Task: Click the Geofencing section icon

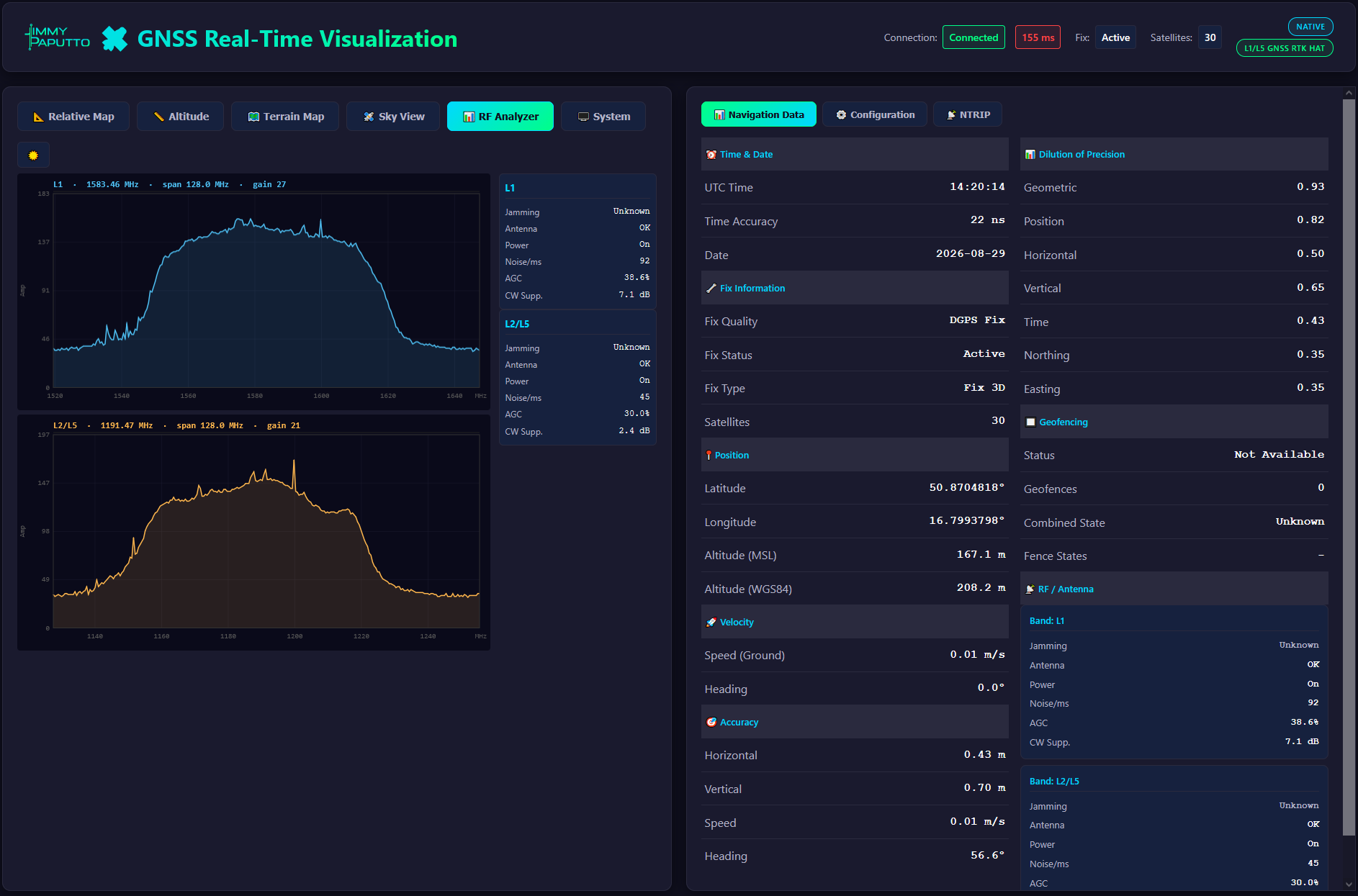Action: 1030,422
